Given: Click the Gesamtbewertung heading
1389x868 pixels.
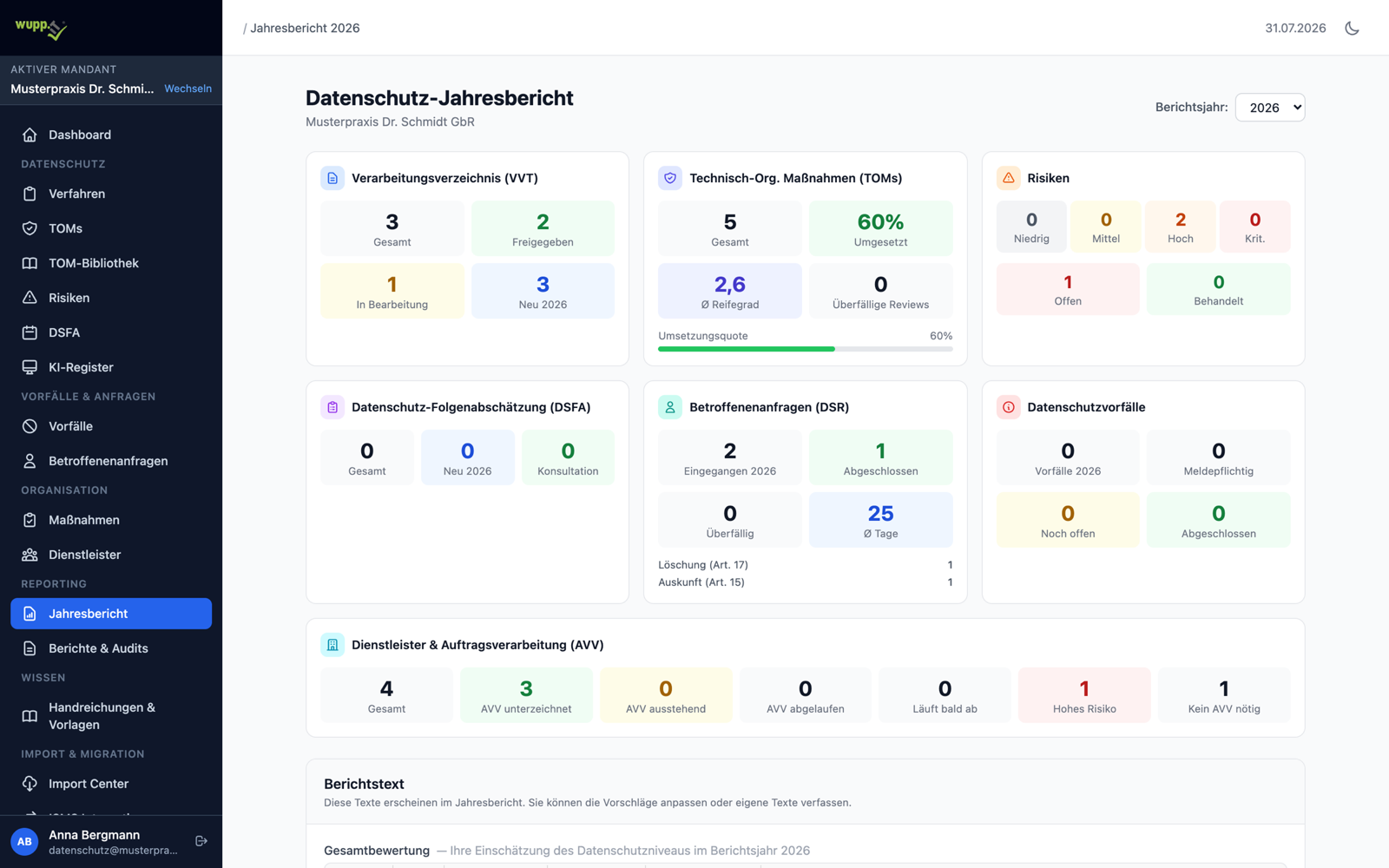Looking at the screenshot, I should click(x=377, y=851).
